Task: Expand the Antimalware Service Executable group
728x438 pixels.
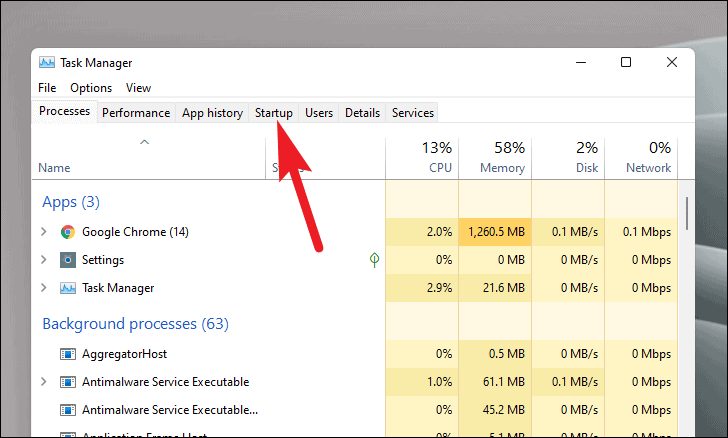Action: tap(43, 382)
